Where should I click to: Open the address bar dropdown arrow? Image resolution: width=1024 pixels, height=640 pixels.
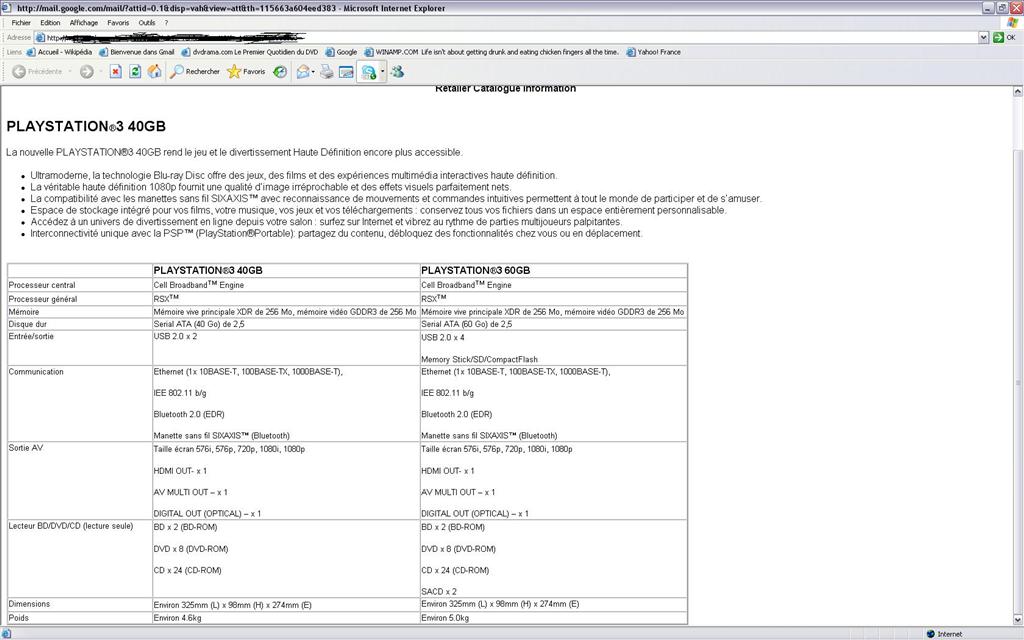[x=984, y=38]
